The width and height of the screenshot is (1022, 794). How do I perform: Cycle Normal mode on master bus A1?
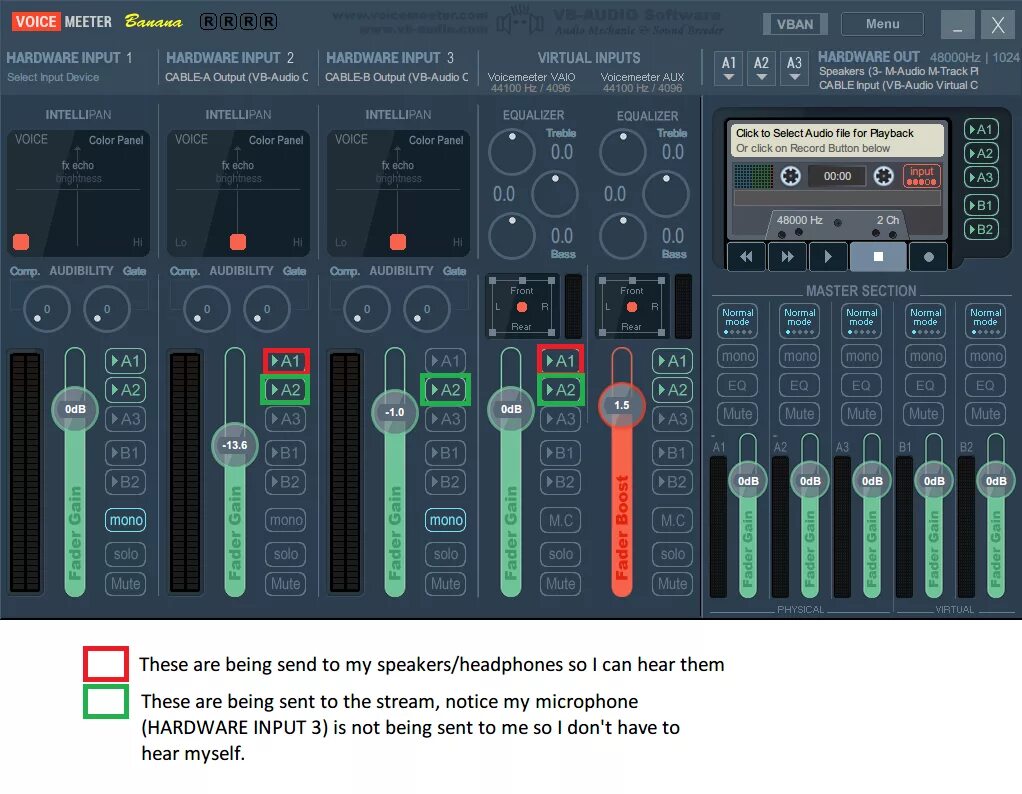[x=737, y=320]
